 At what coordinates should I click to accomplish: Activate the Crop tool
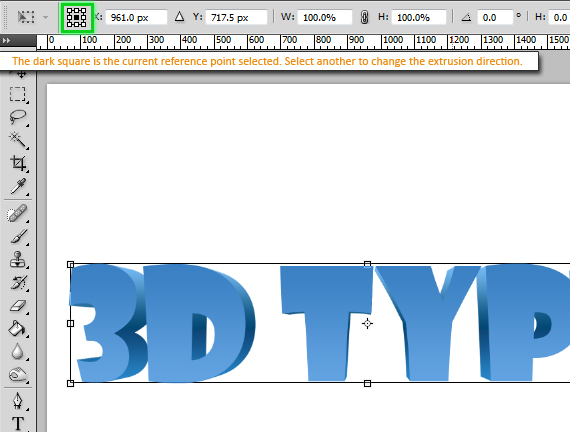18,163
